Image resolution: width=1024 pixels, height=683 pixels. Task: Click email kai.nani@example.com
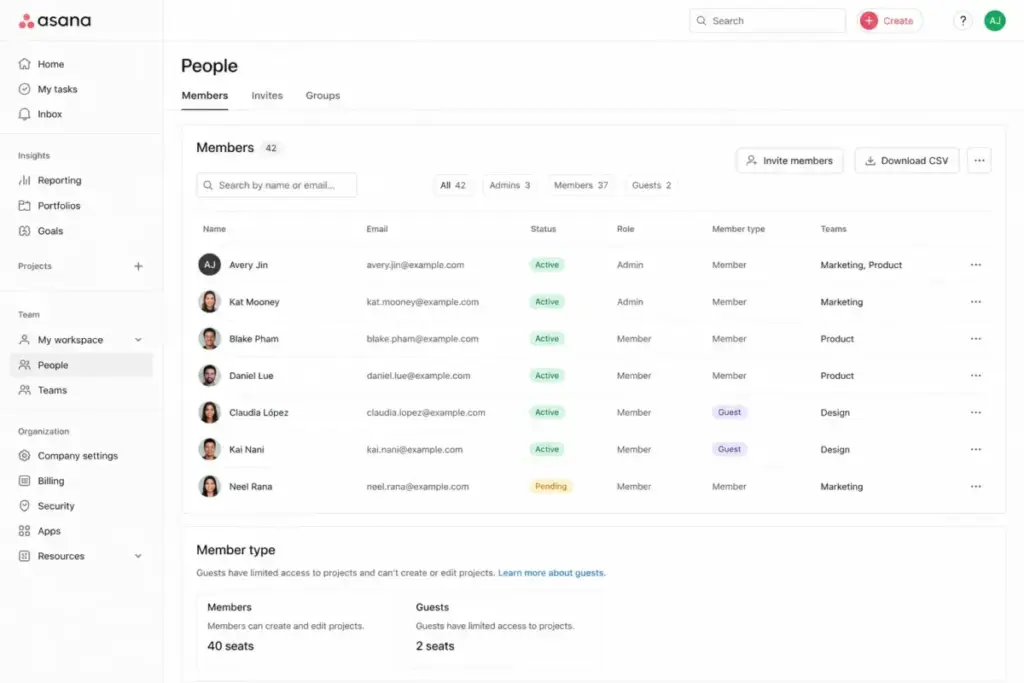(x=414, y=449)
